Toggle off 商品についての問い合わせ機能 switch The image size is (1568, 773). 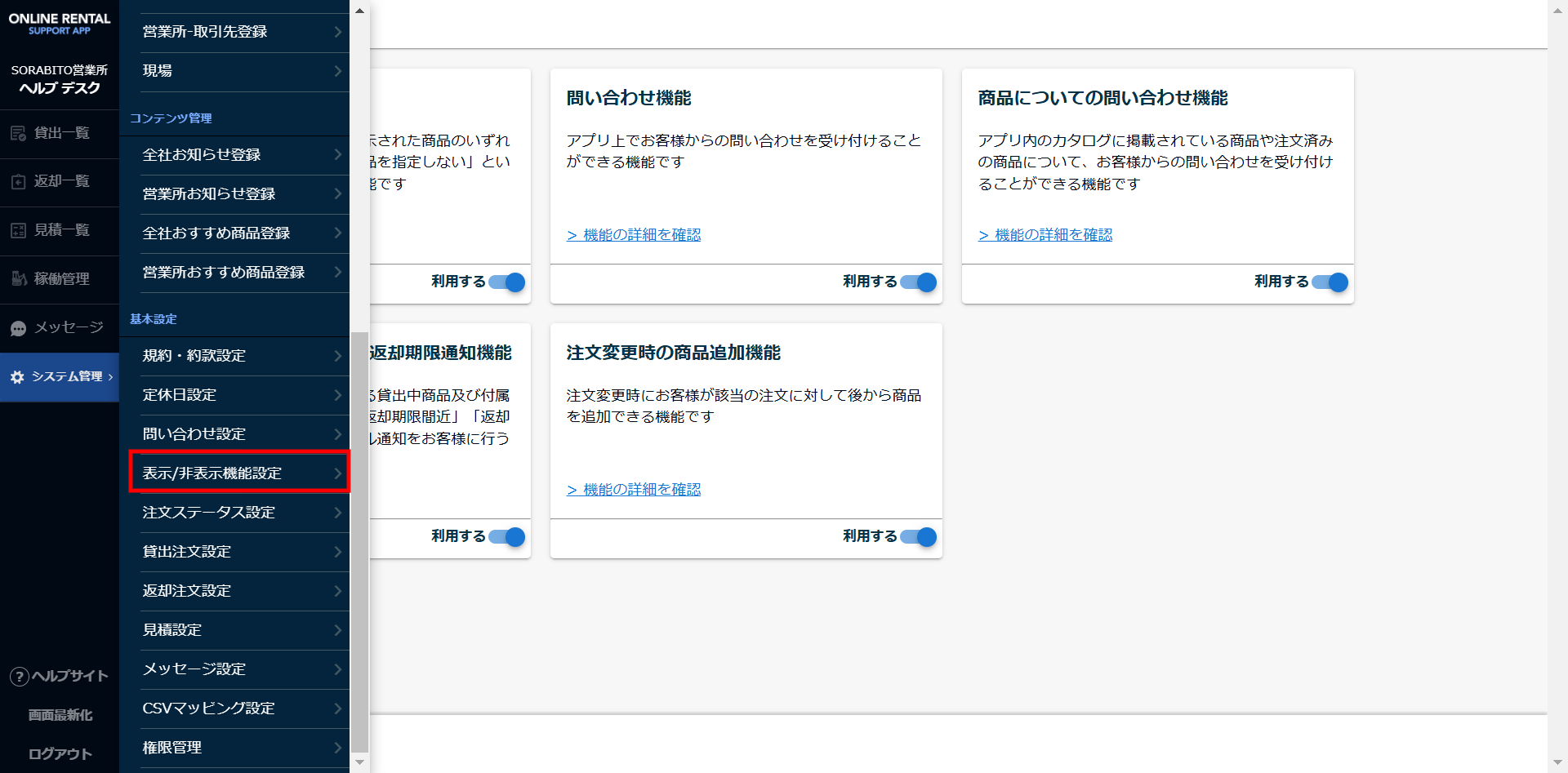[1330, 282]
